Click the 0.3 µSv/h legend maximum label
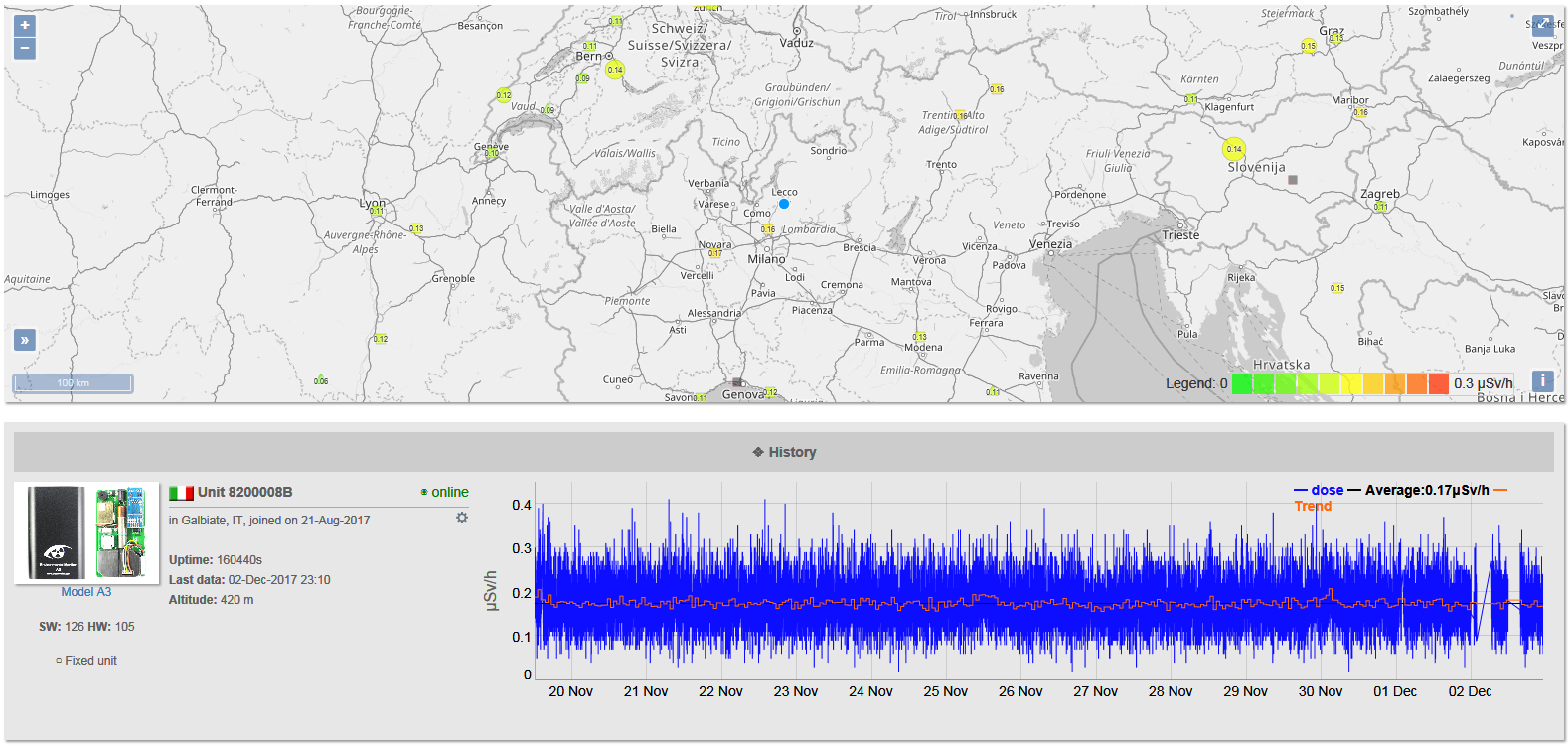The image size is (1568, 747). tap(1484, 383)
